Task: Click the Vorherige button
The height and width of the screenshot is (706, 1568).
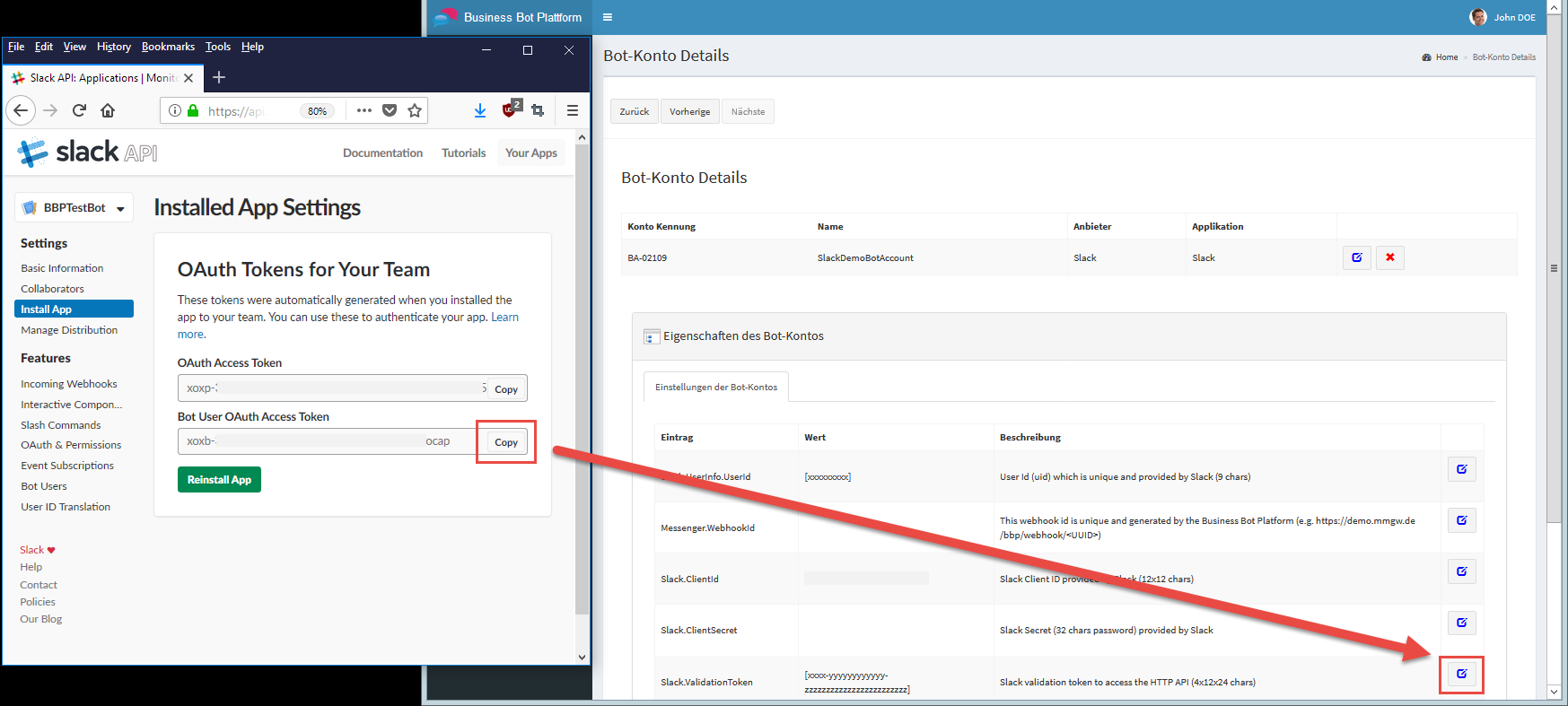Action: point(690,111)
